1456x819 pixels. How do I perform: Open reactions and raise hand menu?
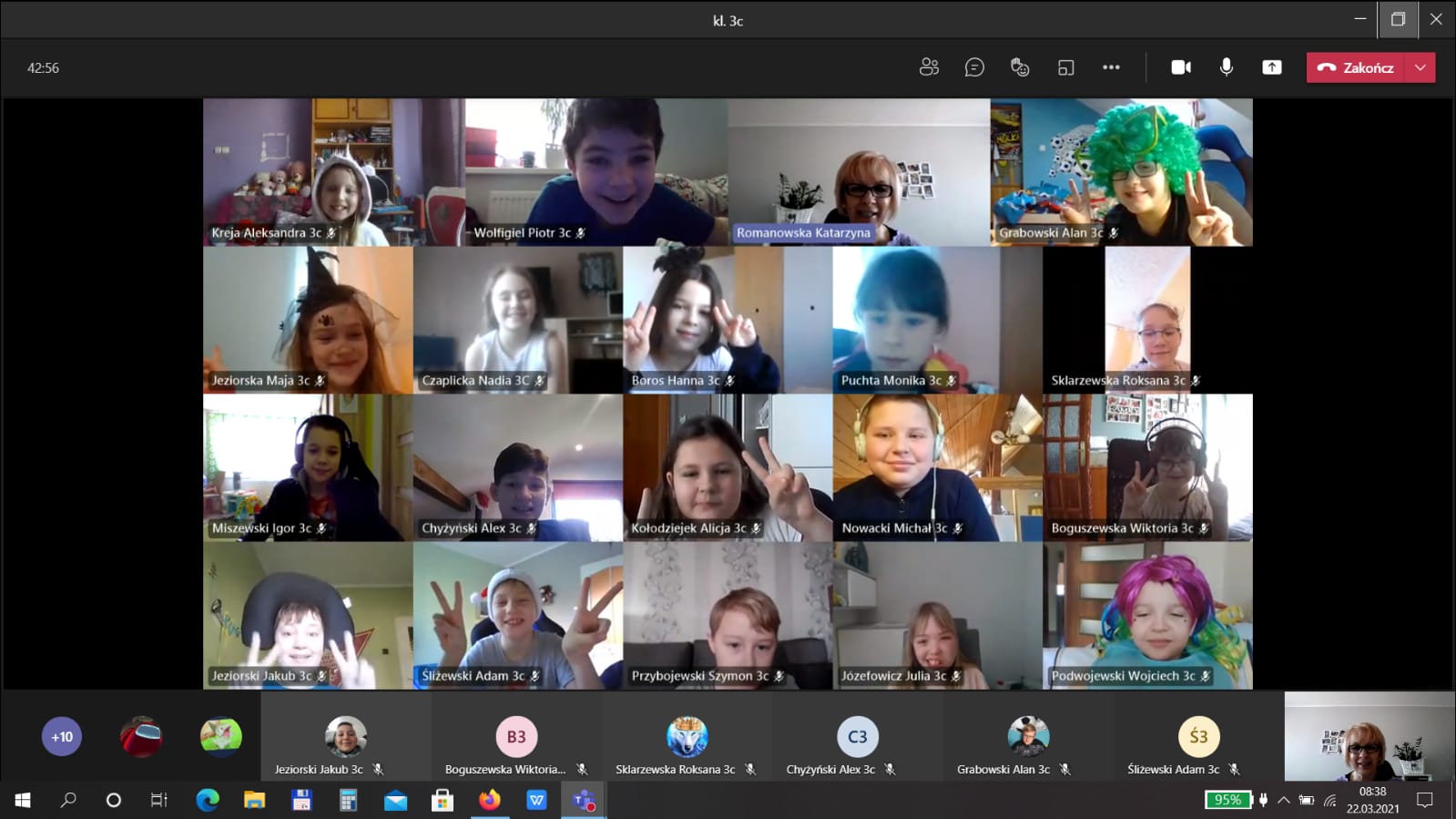1020,67
